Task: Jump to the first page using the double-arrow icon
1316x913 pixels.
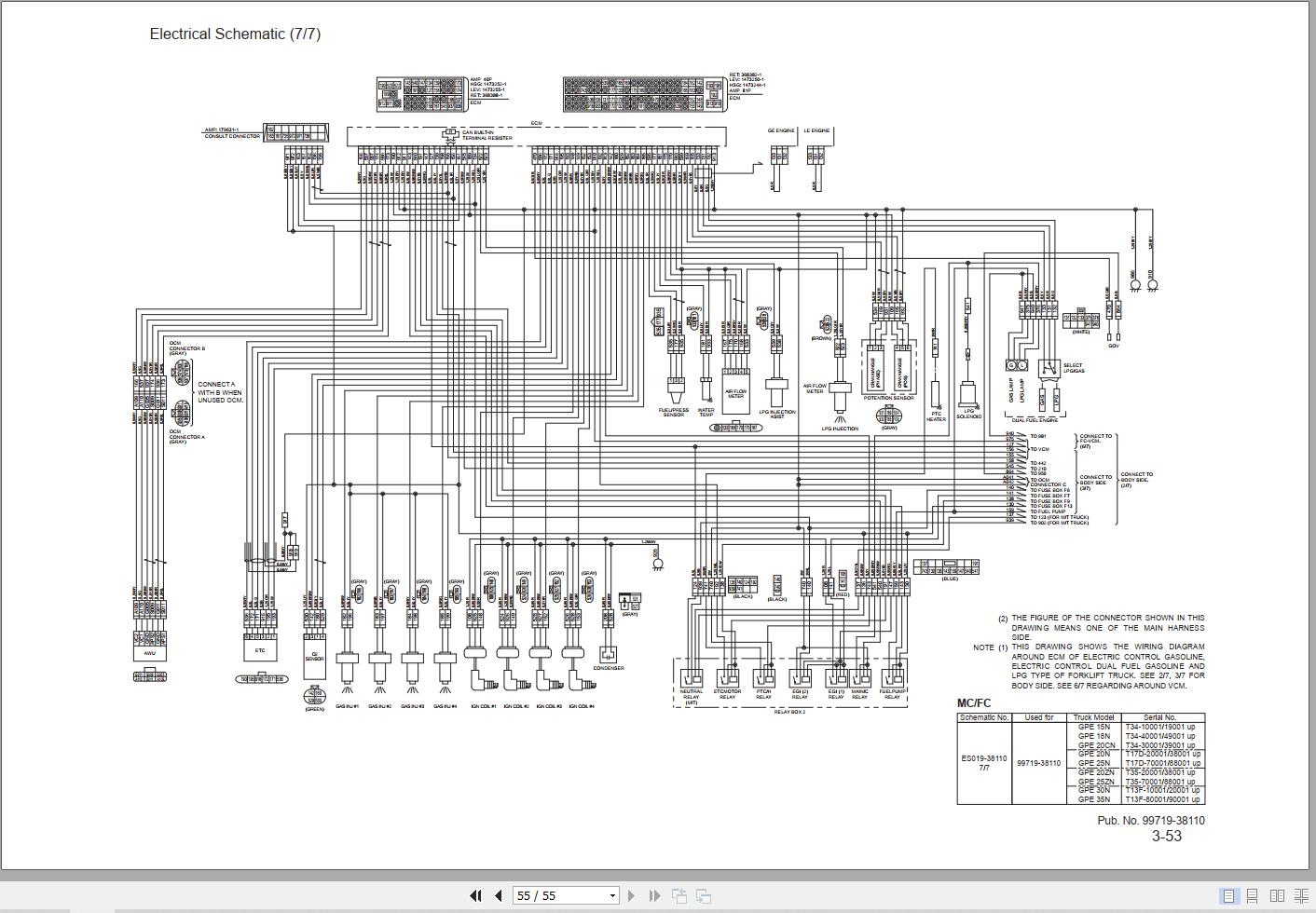Action: pos(475,895)
